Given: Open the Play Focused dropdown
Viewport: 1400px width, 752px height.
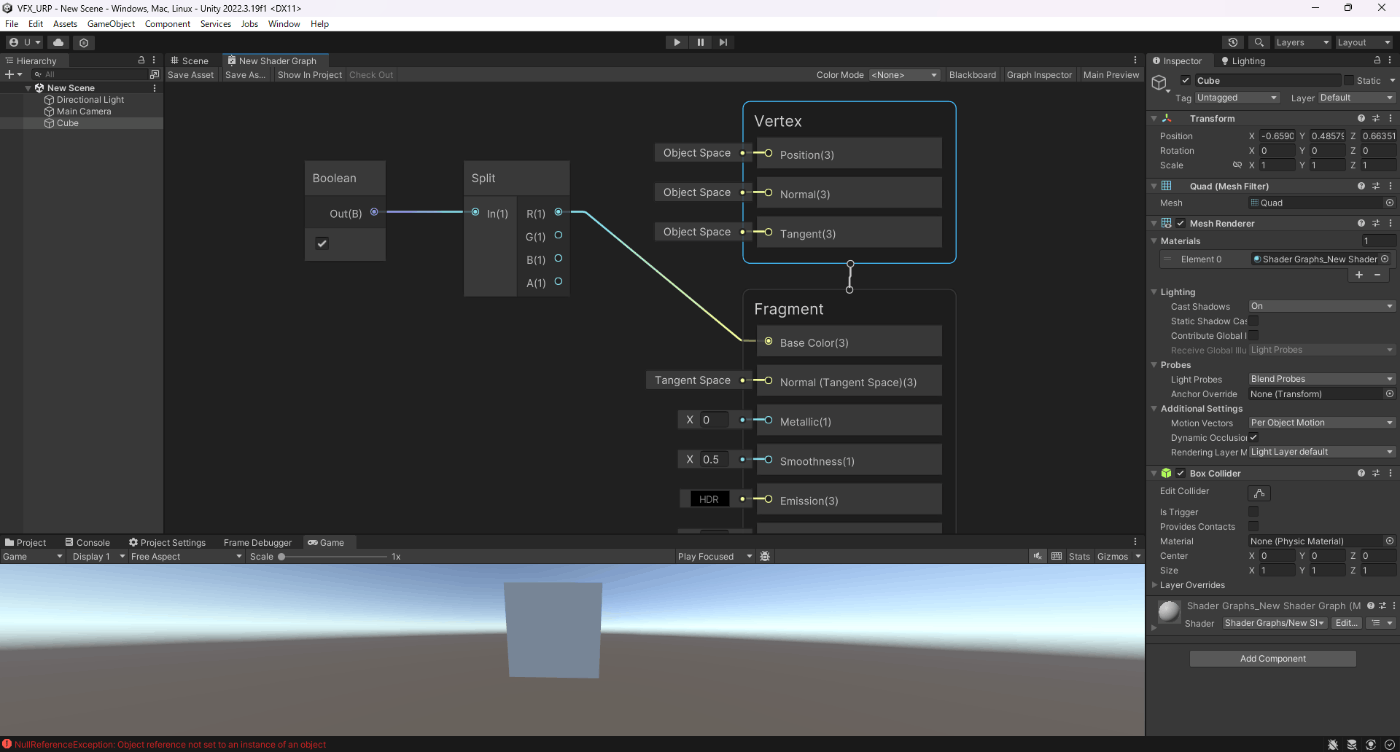Looking at the screenshot, I should point(715,556).
